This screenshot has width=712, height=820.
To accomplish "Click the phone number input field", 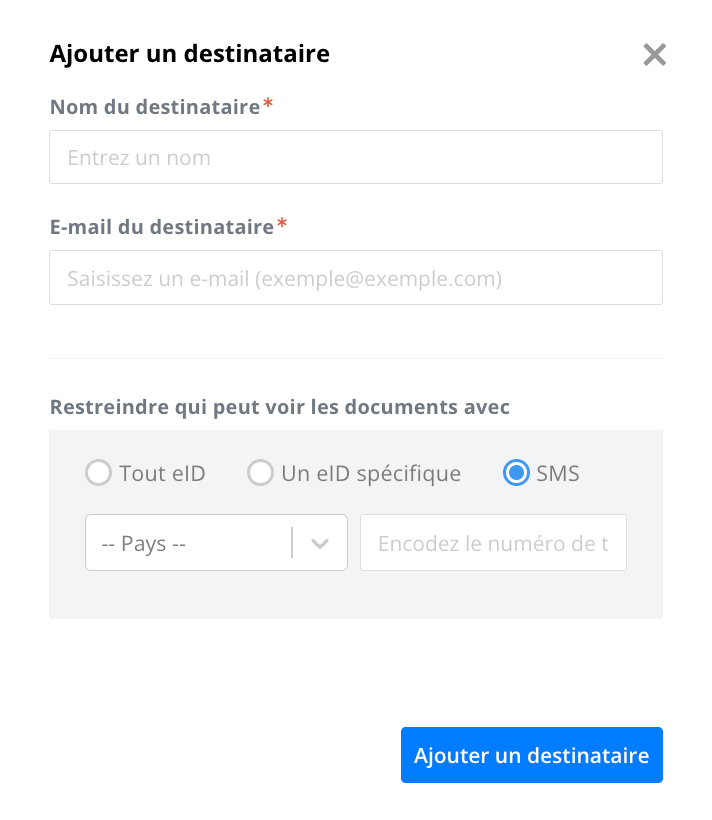I will point(493,542).
